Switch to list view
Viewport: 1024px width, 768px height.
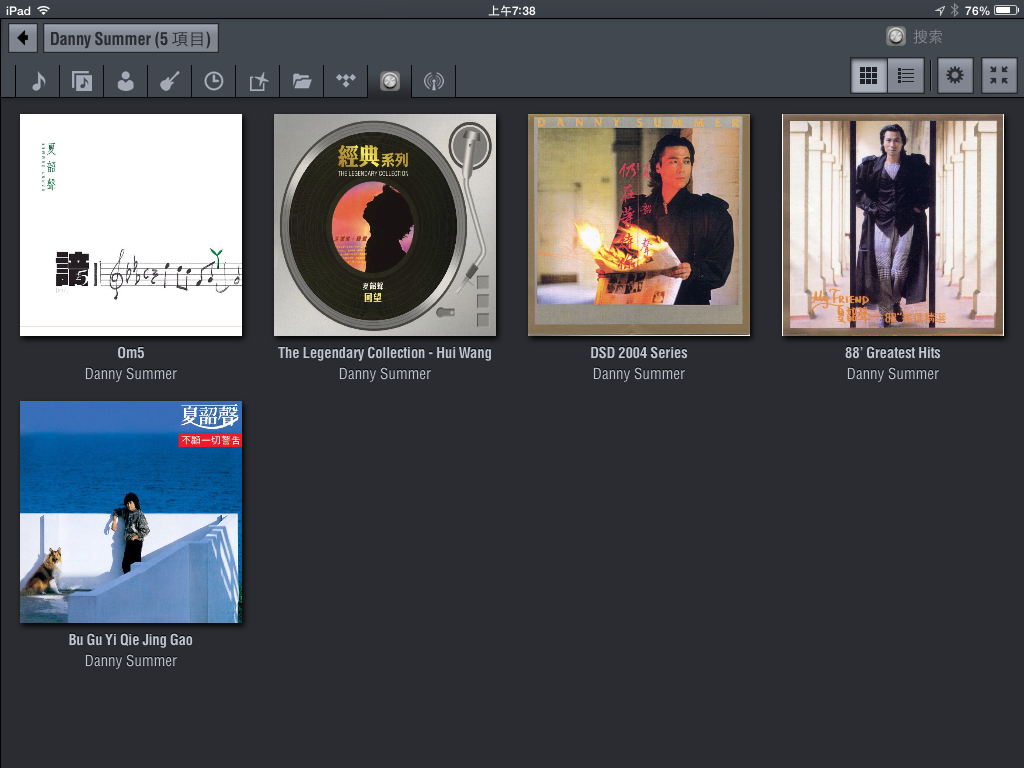pyautogui.click(x=906, y=76)
